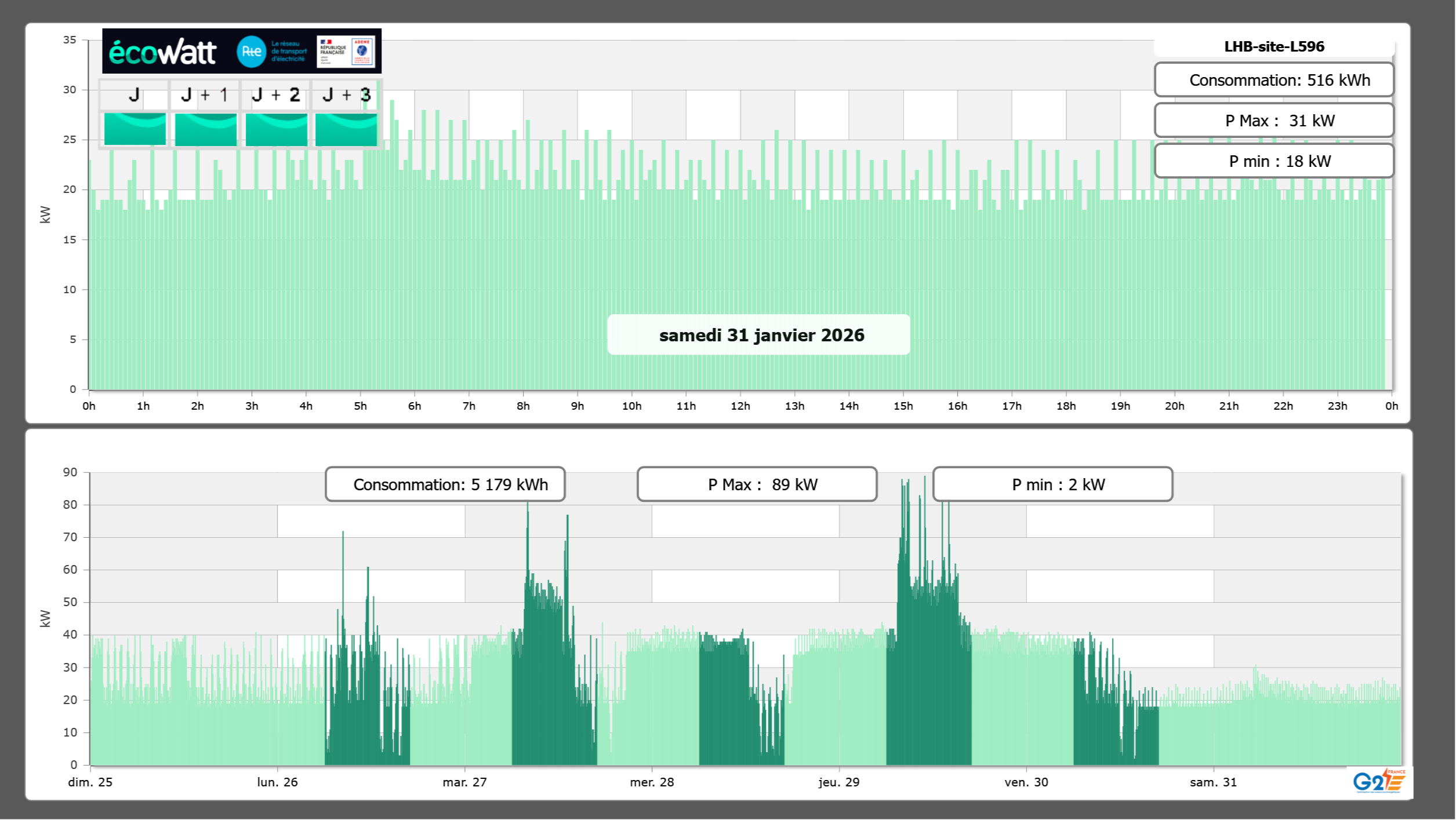Click the G2E France logo

point(1379,781)
